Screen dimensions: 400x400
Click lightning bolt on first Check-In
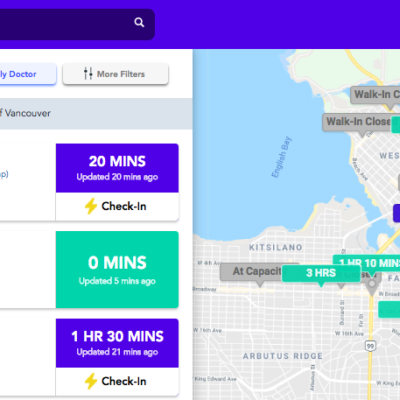[x=91, y=206]
